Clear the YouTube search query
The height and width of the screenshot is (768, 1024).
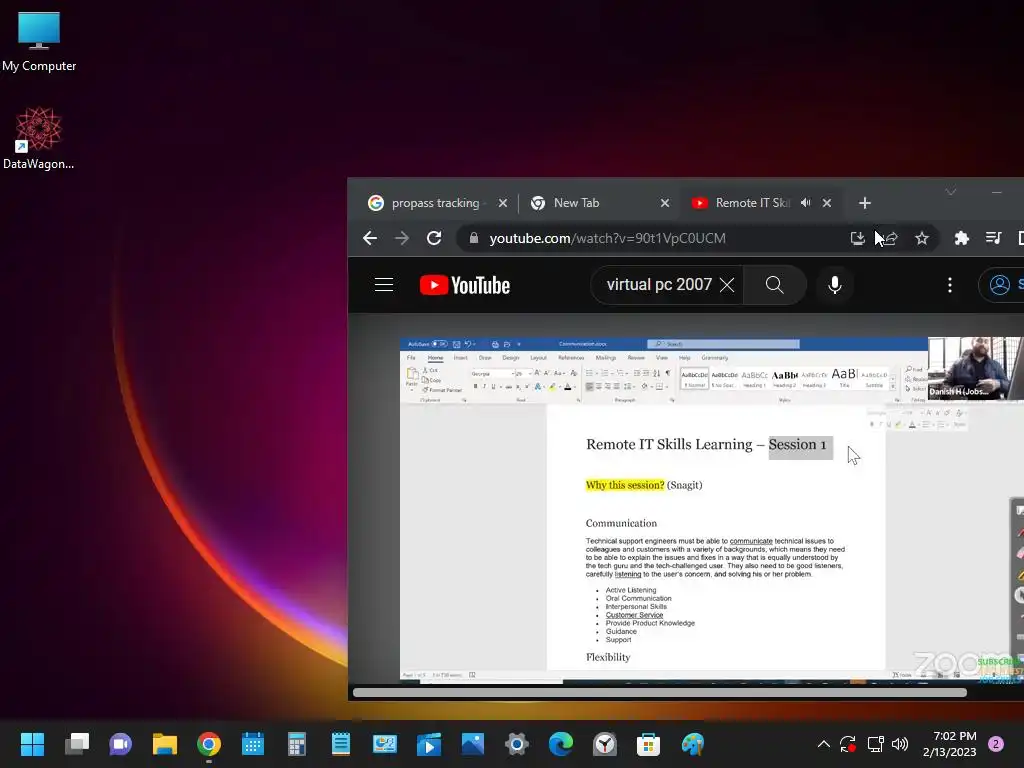click(727, 285)
